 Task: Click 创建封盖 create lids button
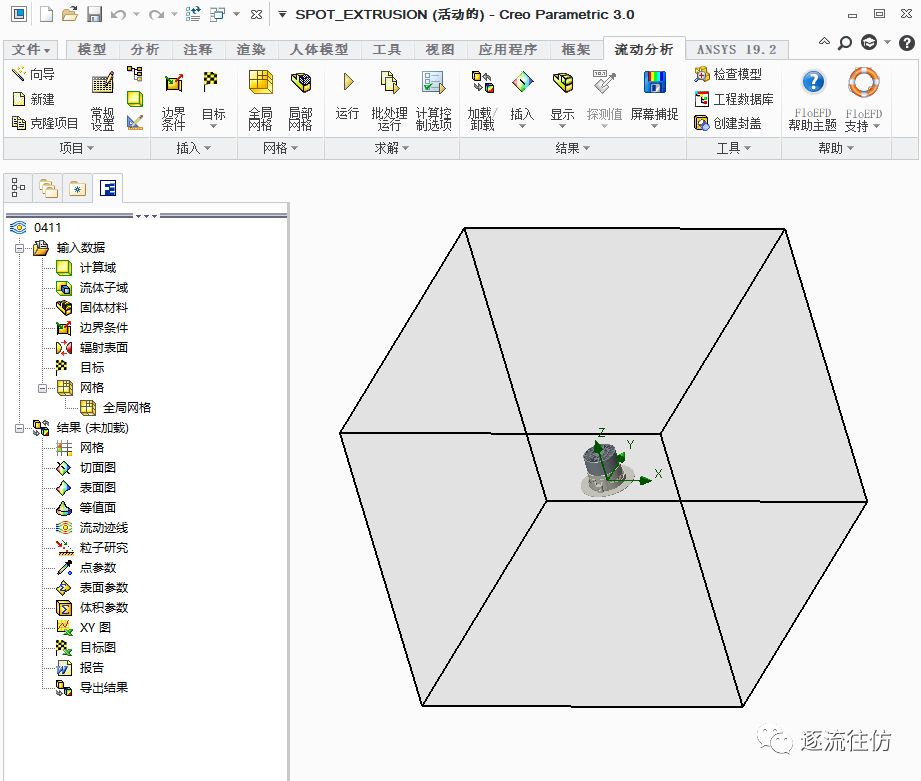point(728,123)
